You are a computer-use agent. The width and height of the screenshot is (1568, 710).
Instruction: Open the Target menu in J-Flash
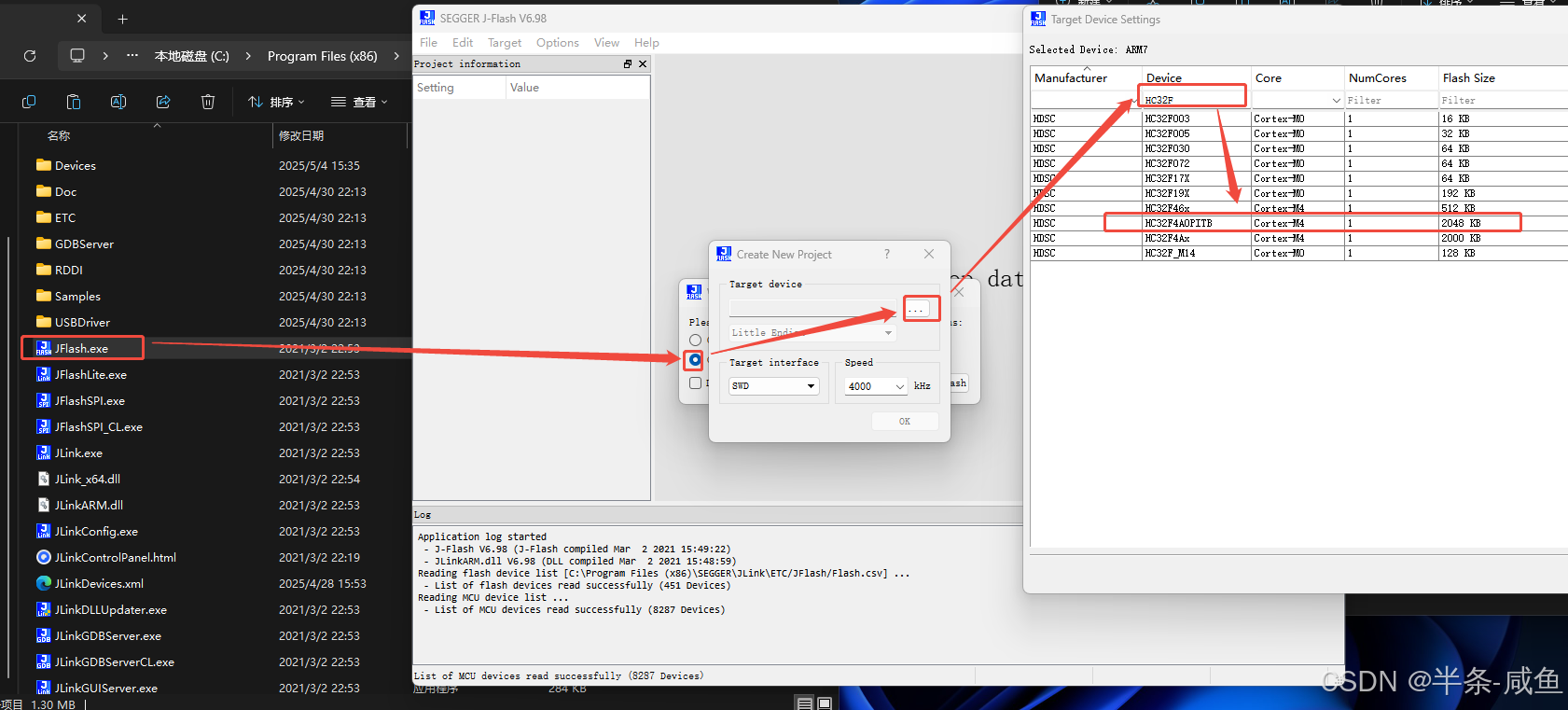[505, 43]
